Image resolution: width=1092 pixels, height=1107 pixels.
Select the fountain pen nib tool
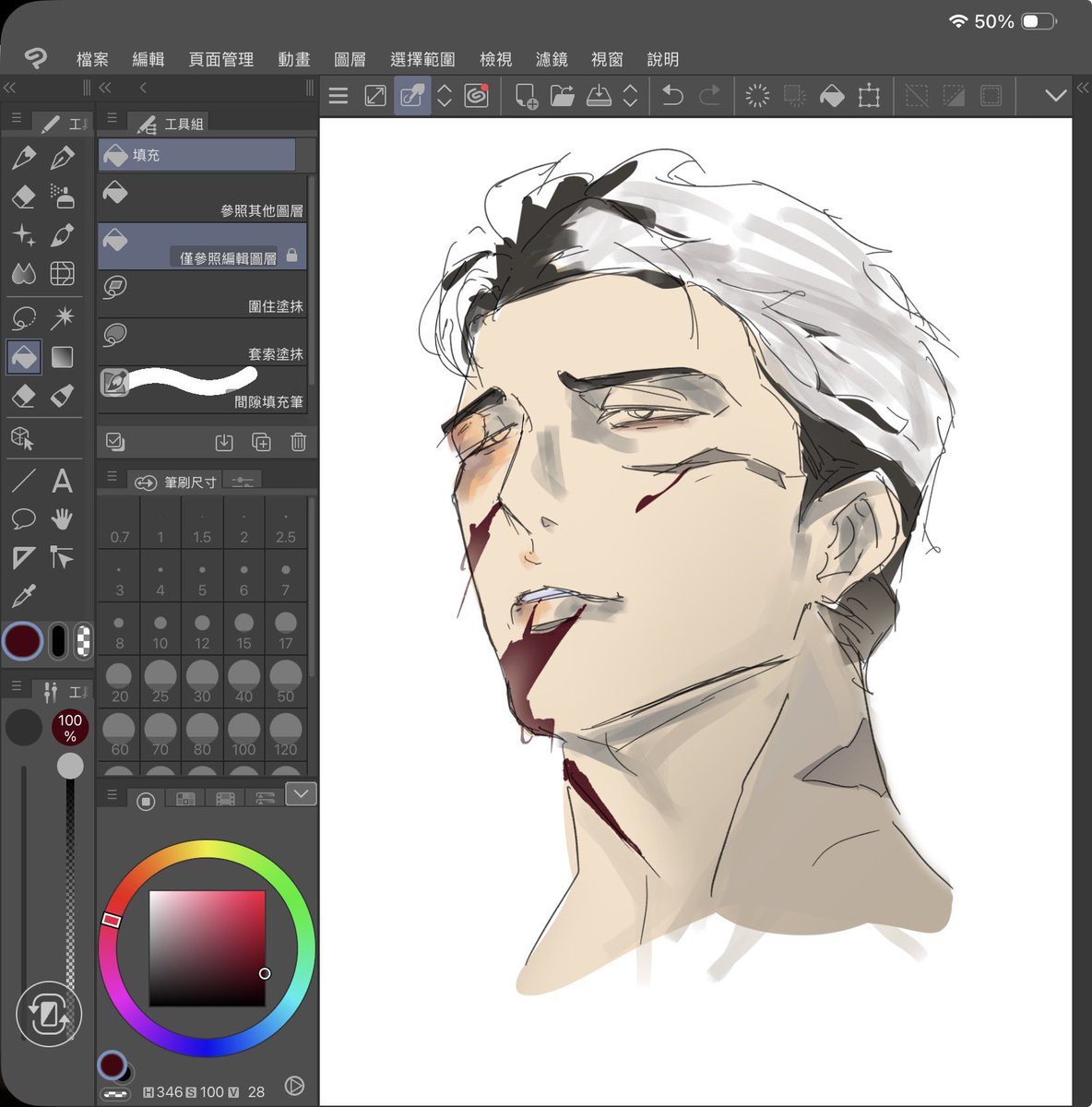click(62, 158)
